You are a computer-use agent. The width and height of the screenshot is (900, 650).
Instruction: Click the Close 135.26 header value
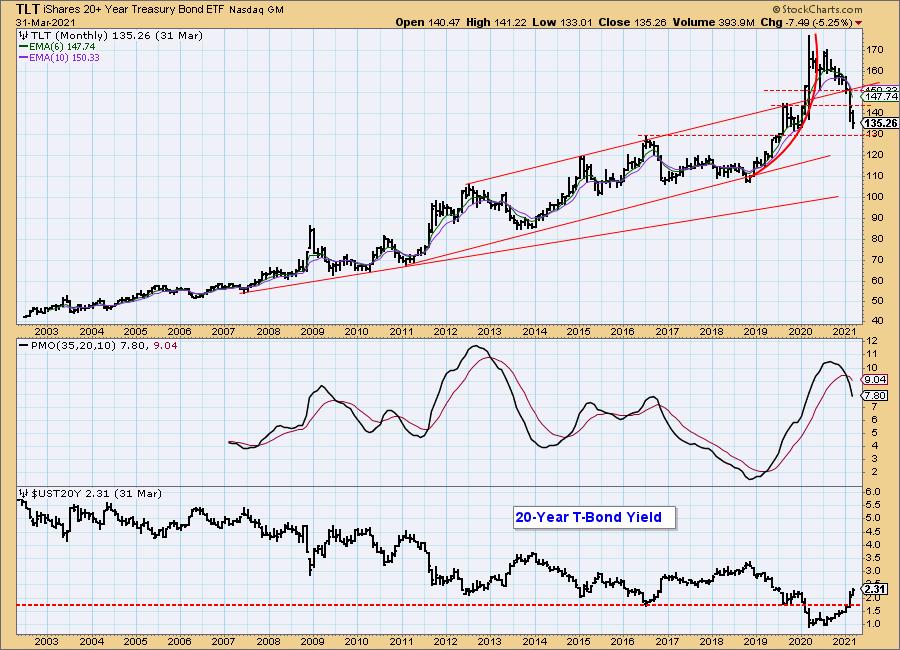click(632, 22)
